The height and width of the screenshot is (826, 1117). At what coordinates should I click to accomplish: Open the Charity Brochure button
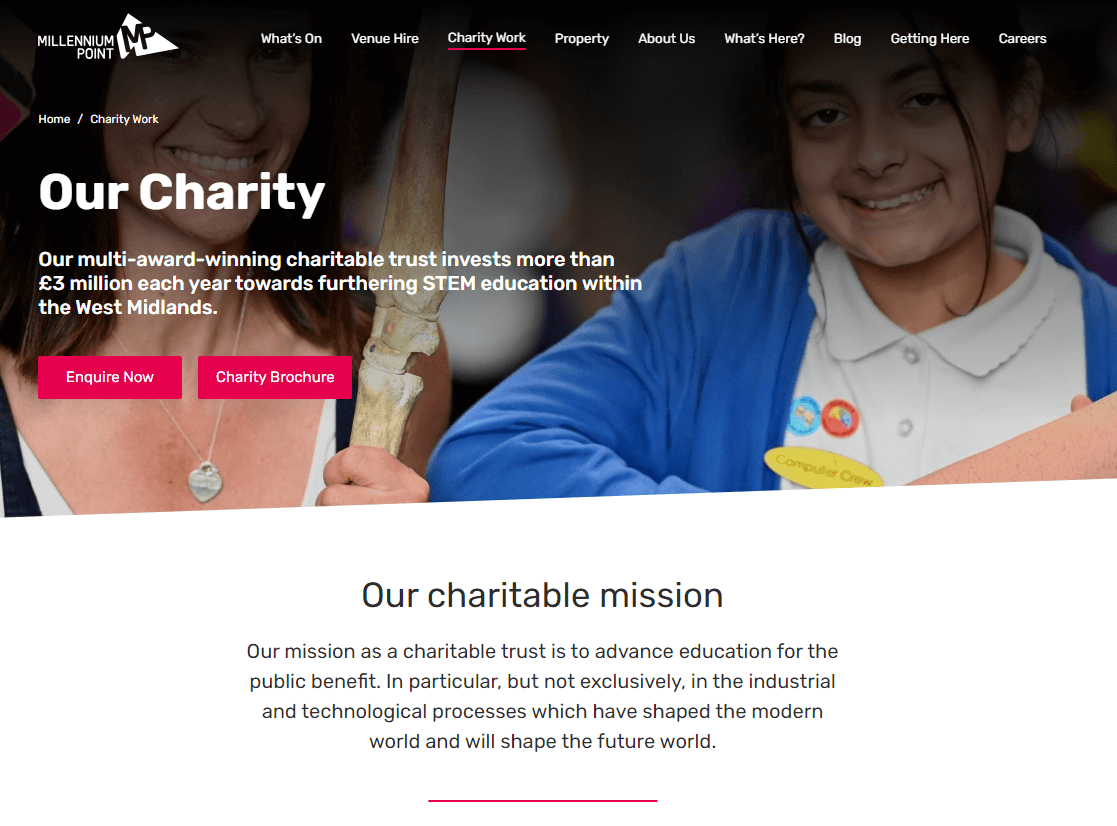point(274,377)
